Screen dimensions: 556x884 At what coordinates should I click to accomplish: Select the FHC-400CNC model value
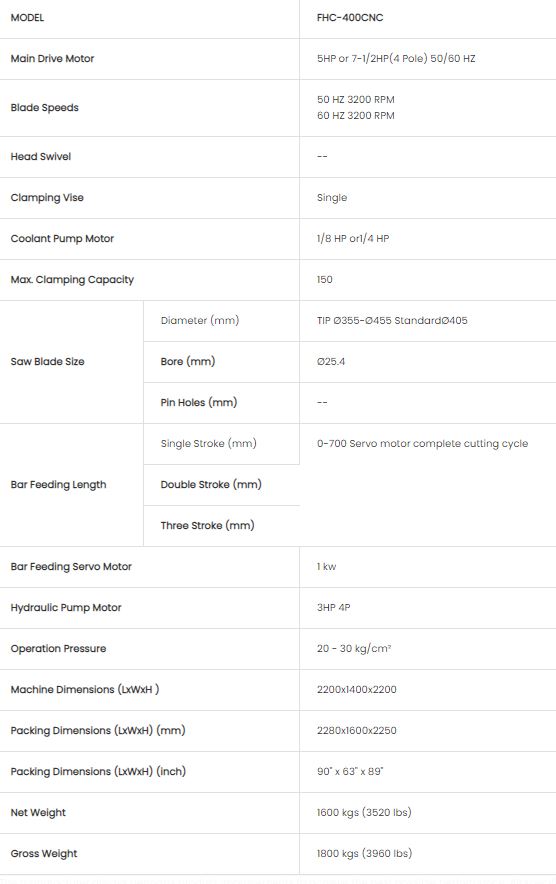point(350,17)
